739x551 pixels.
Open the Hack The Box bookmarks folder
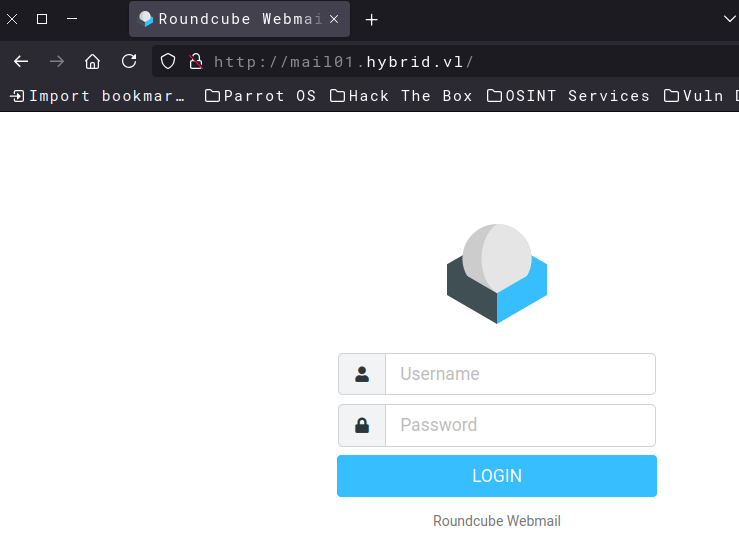(401, 96)
